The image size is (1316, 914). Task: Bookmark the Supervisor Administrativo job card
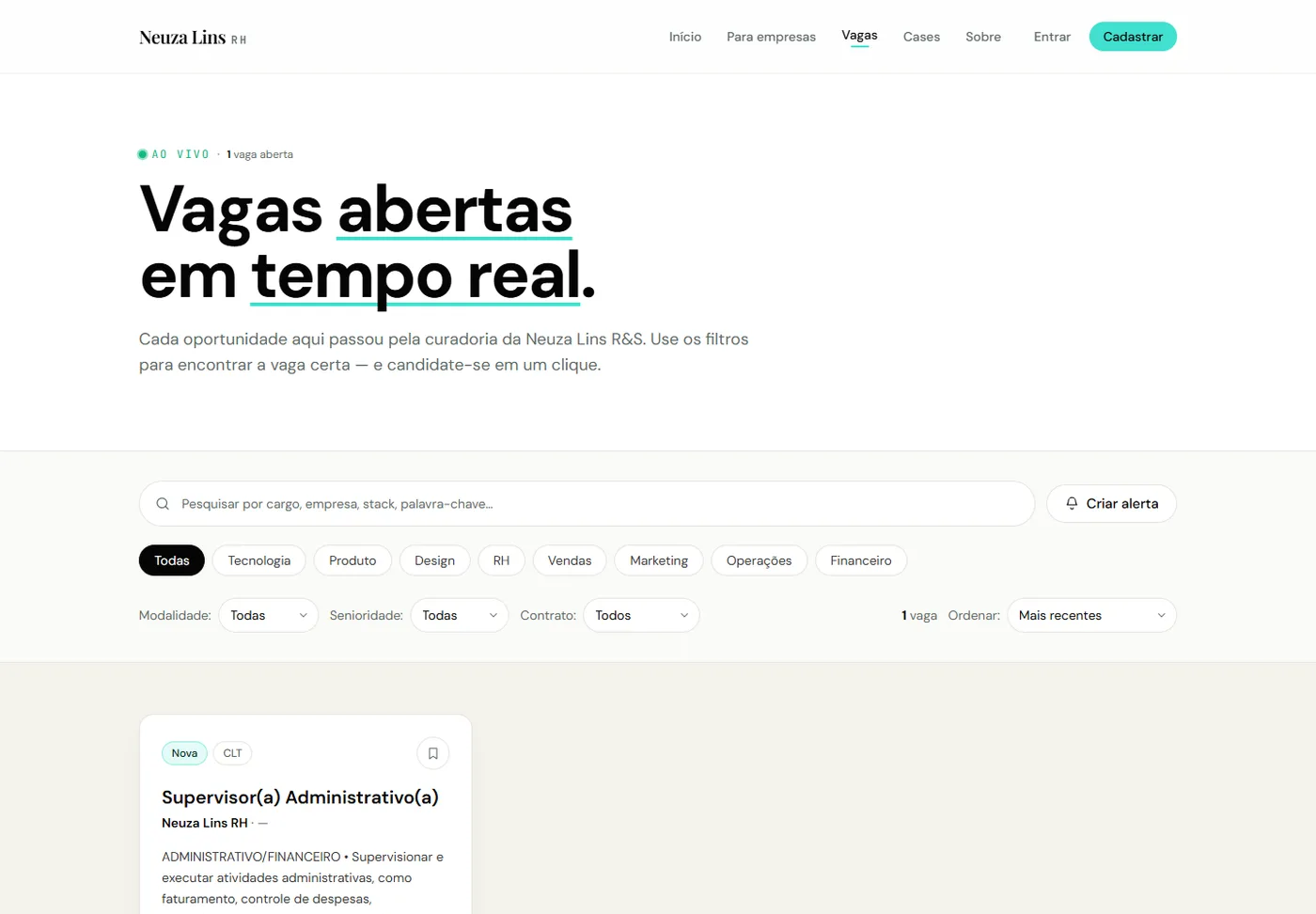click(432, 753)
